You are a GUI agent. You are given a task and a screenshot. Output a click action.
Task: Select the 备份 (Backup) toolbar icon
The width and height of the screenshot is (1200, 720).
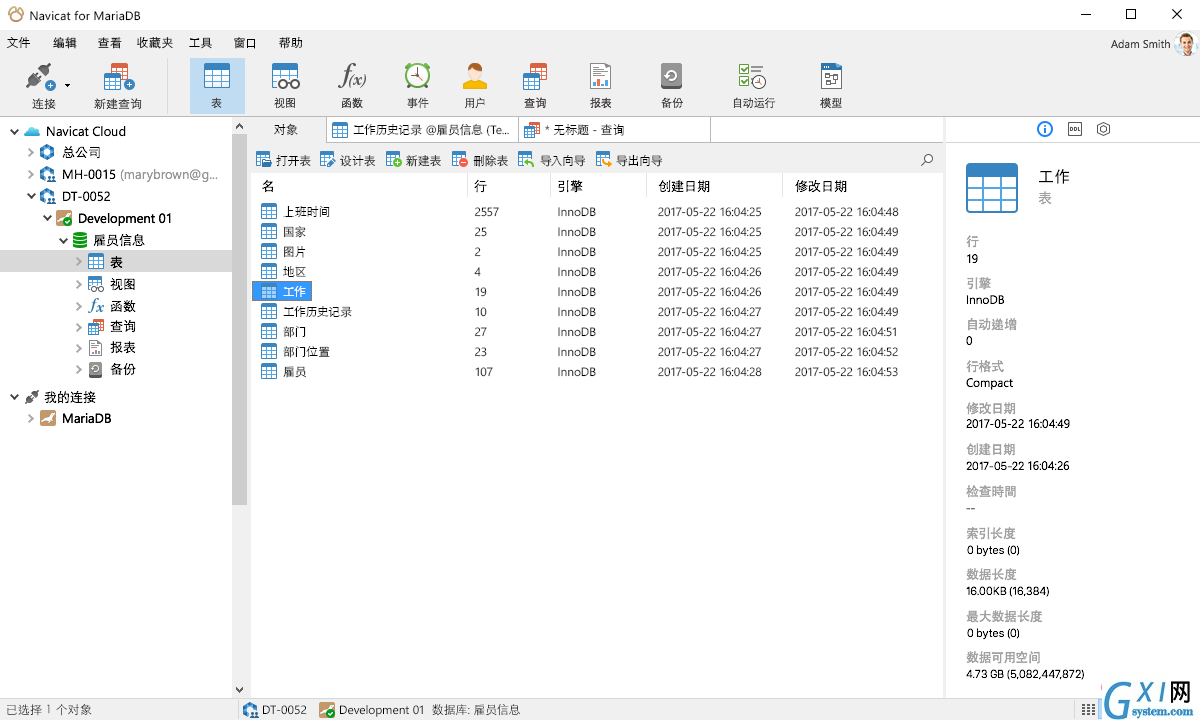point(672,85)
